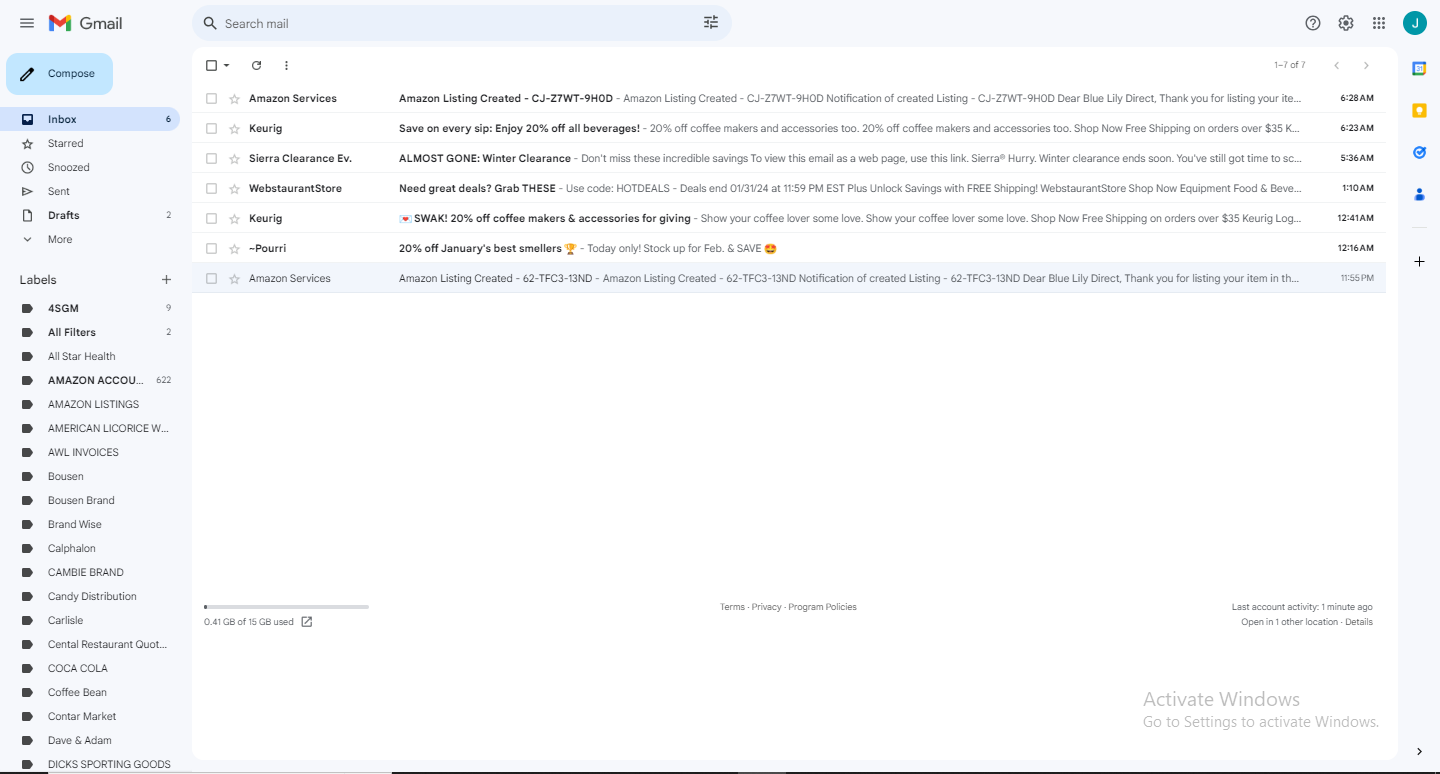
Task: Open the WebstaurantStore Need great deals email
Action: (789, 188)
